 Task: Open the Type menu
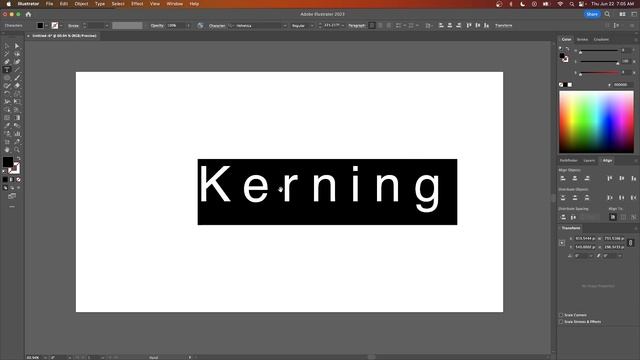[x=100, y=4]
